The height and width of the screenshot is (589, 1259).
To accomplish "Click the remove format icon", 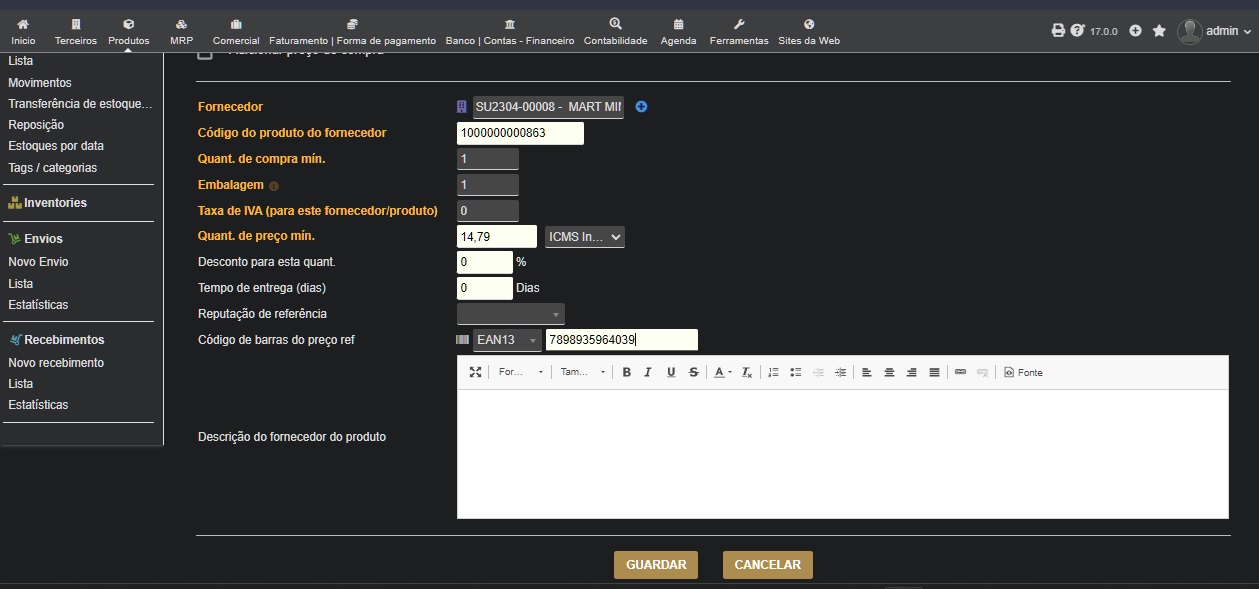I will click(746, 372).
